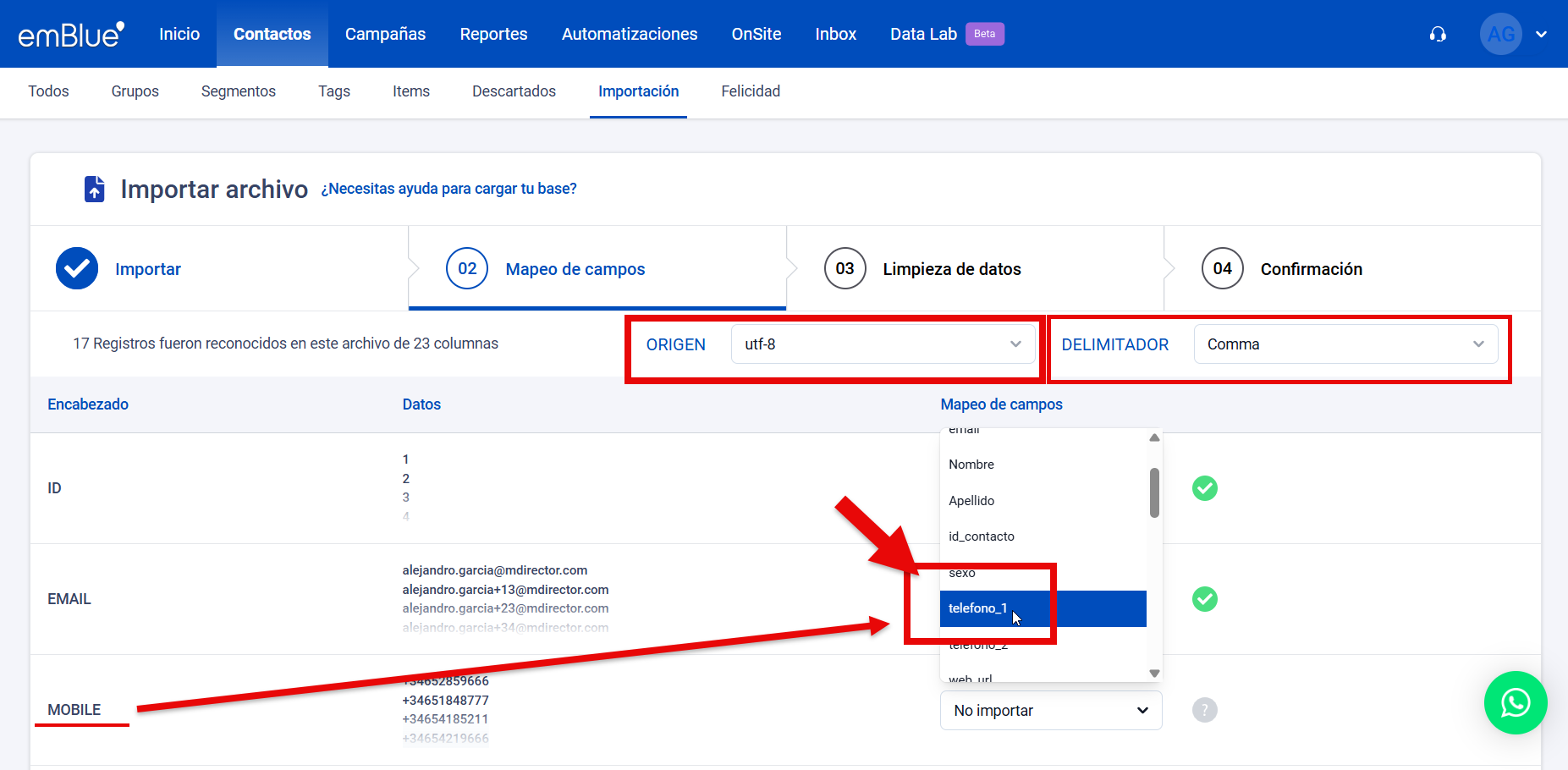1568x770 pixels.
Task: Open the No importar mapping dropdown
Action: (x=1050, y=711)
